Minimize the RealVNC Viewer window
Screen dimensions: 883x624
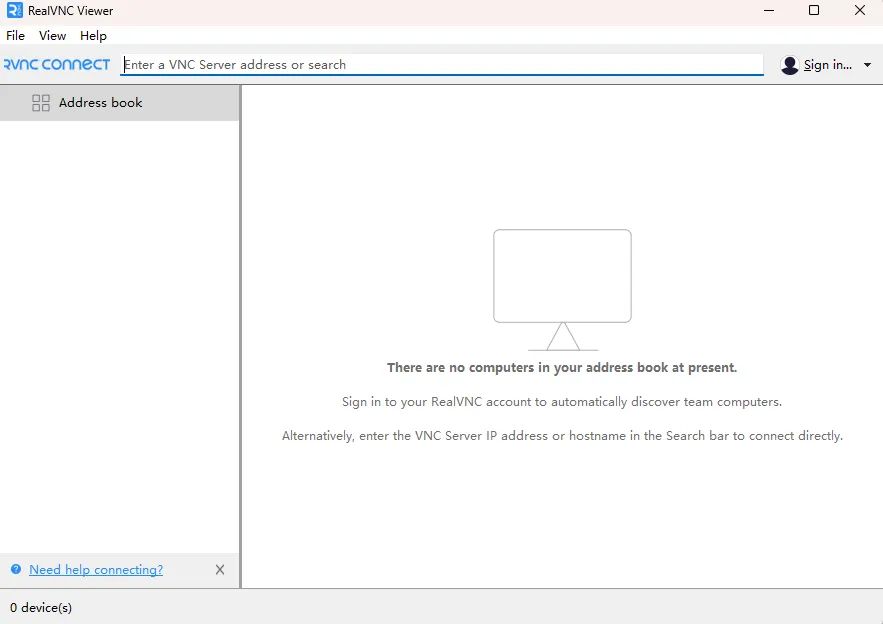click(x=767, y=11)
